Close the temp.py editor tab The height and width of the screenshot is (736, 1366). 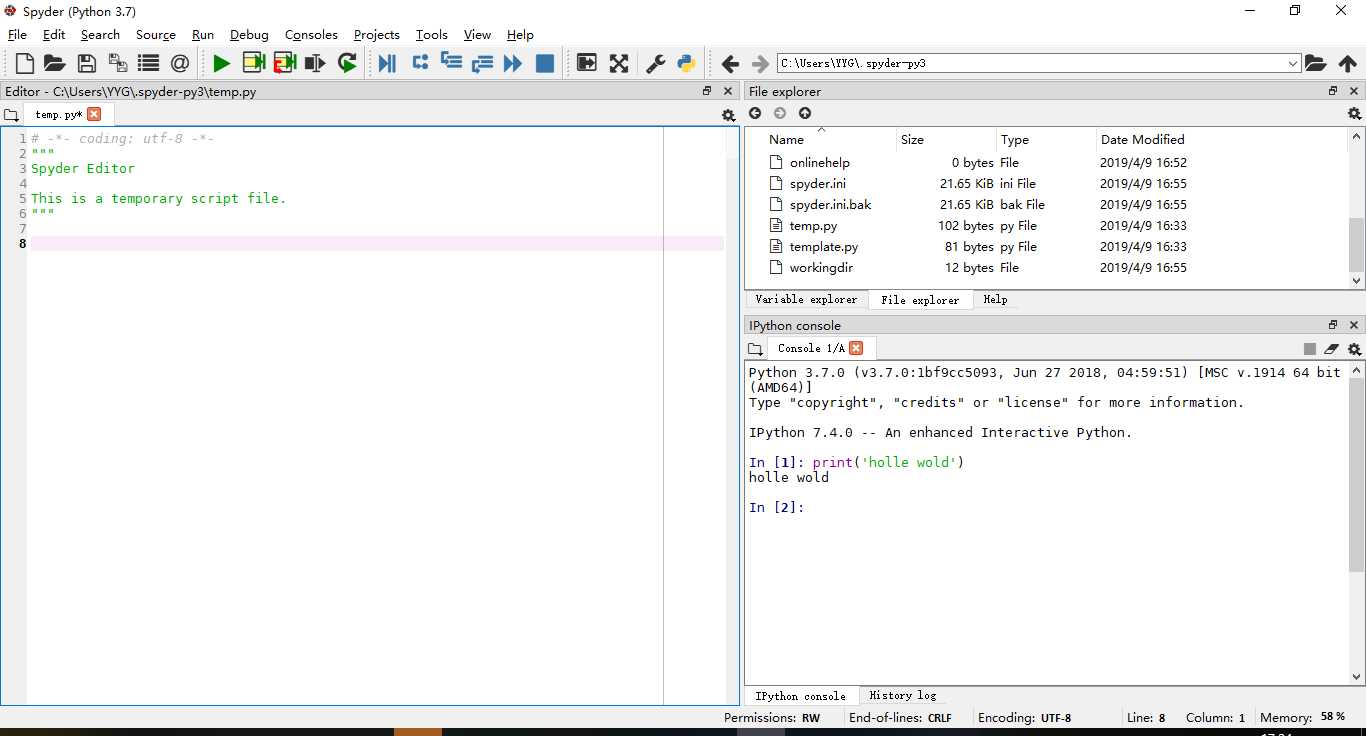point(94,114)
